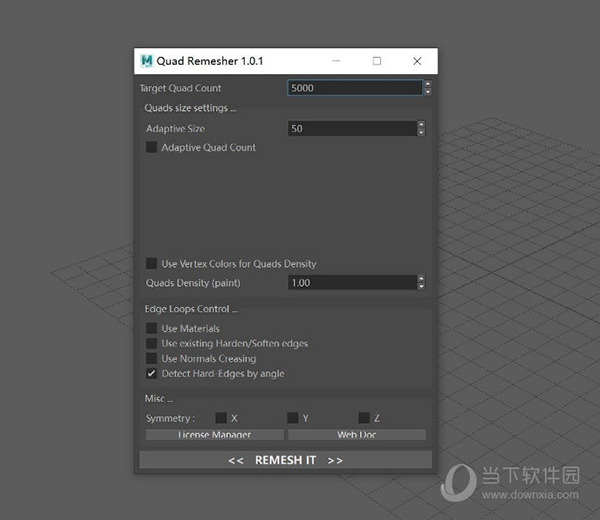This screenshot has height=520, width=600.
Task: Click the Quads Density (paint) field showing 1.00
Action: tap(352, 283)
